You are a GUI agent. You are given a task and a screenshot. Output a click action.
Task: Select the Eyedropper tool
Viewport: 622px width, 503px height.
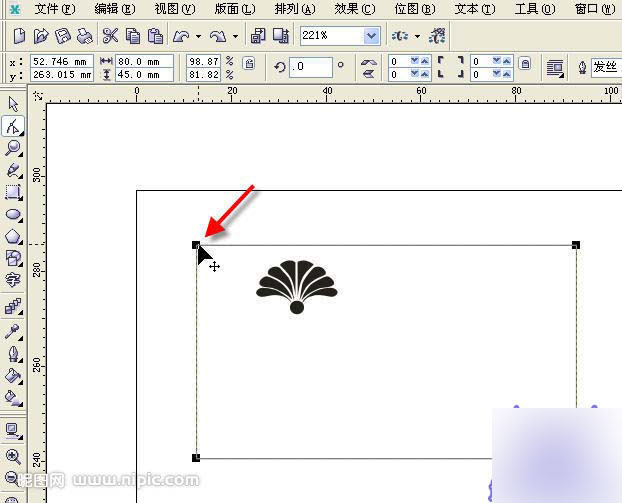[x=13, y=332]
